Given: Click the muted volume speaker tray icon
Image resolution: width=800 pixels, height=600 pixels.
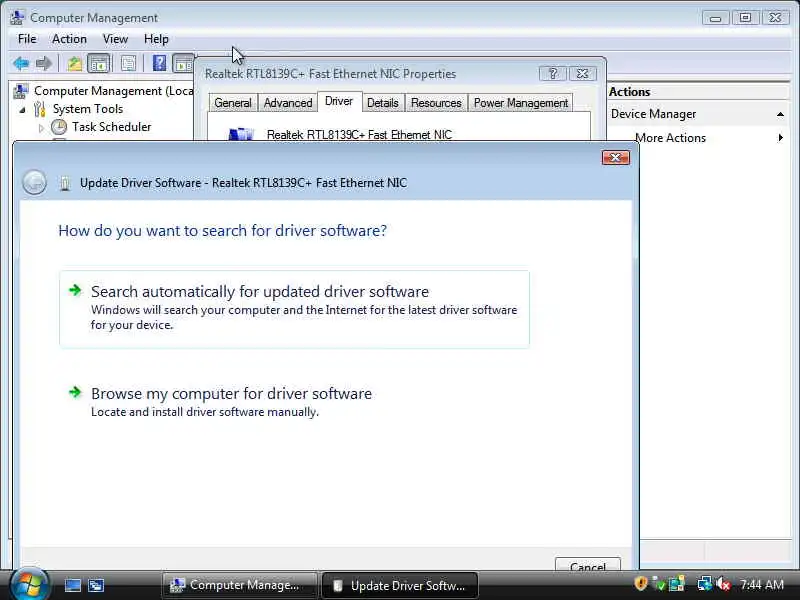Looking at the screenshot, I should point(723,584).
